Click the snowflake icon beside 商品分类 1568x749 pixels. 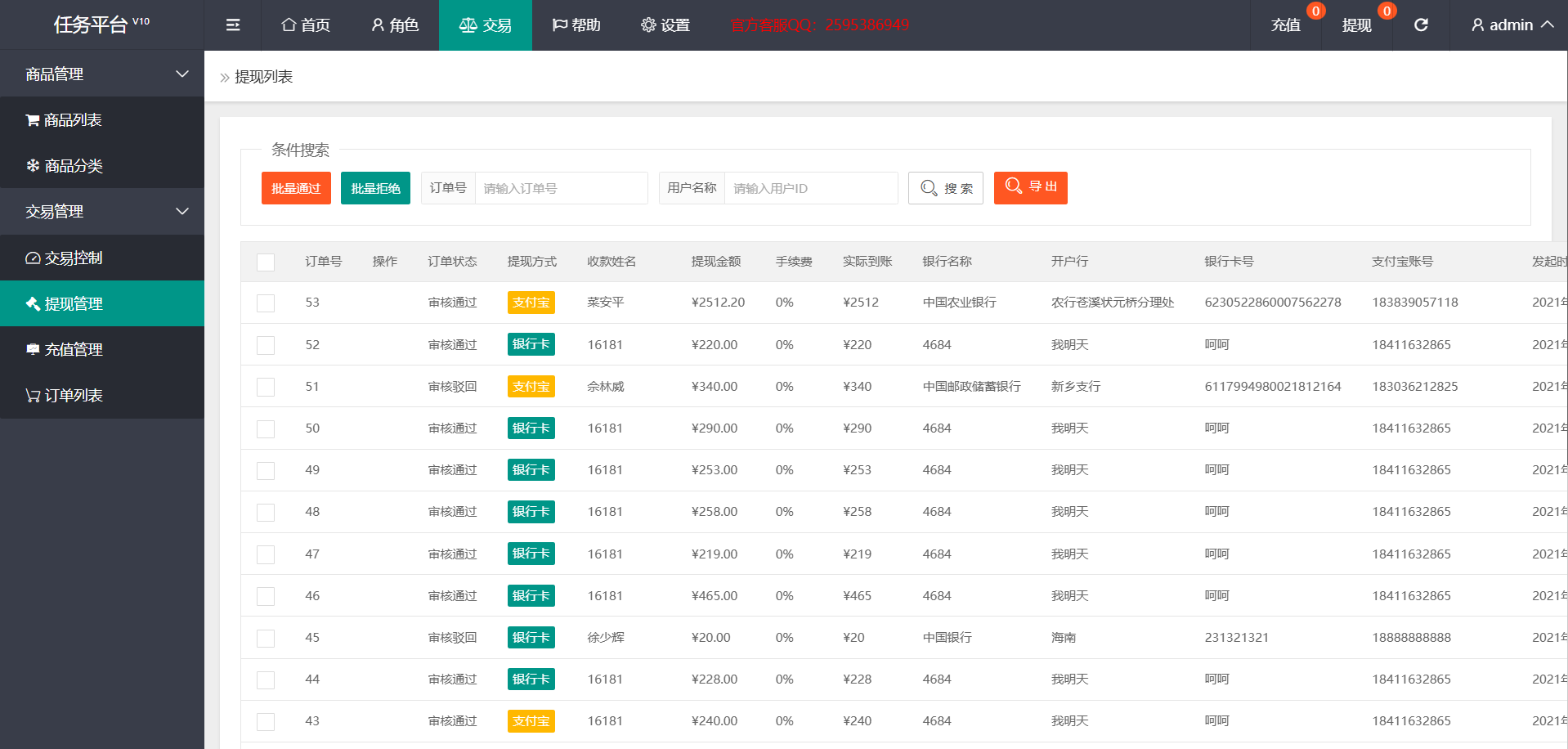click(33, 166)
